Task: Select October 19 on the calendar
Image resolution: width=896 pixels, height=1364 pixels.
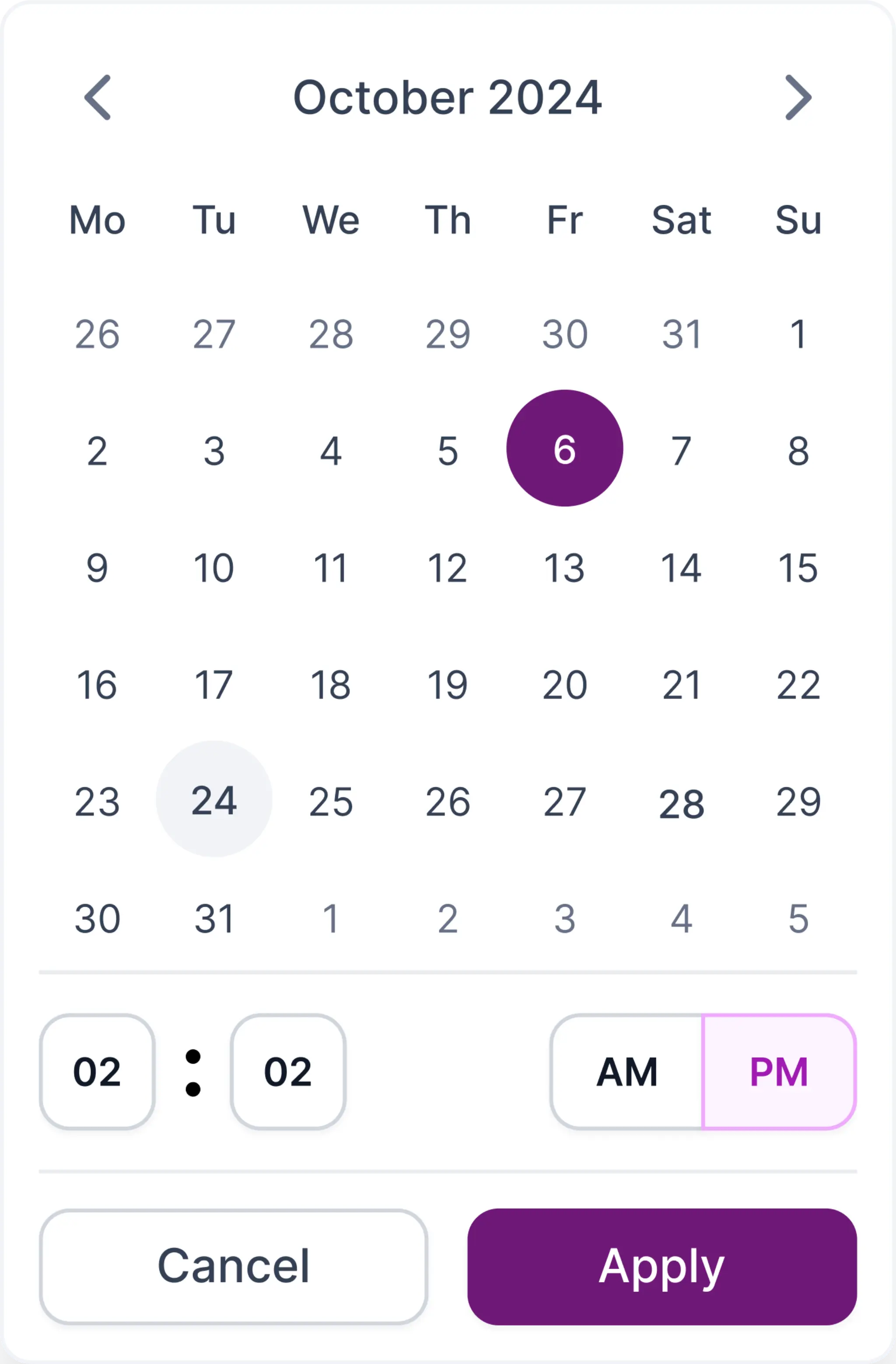Action: 448,685
